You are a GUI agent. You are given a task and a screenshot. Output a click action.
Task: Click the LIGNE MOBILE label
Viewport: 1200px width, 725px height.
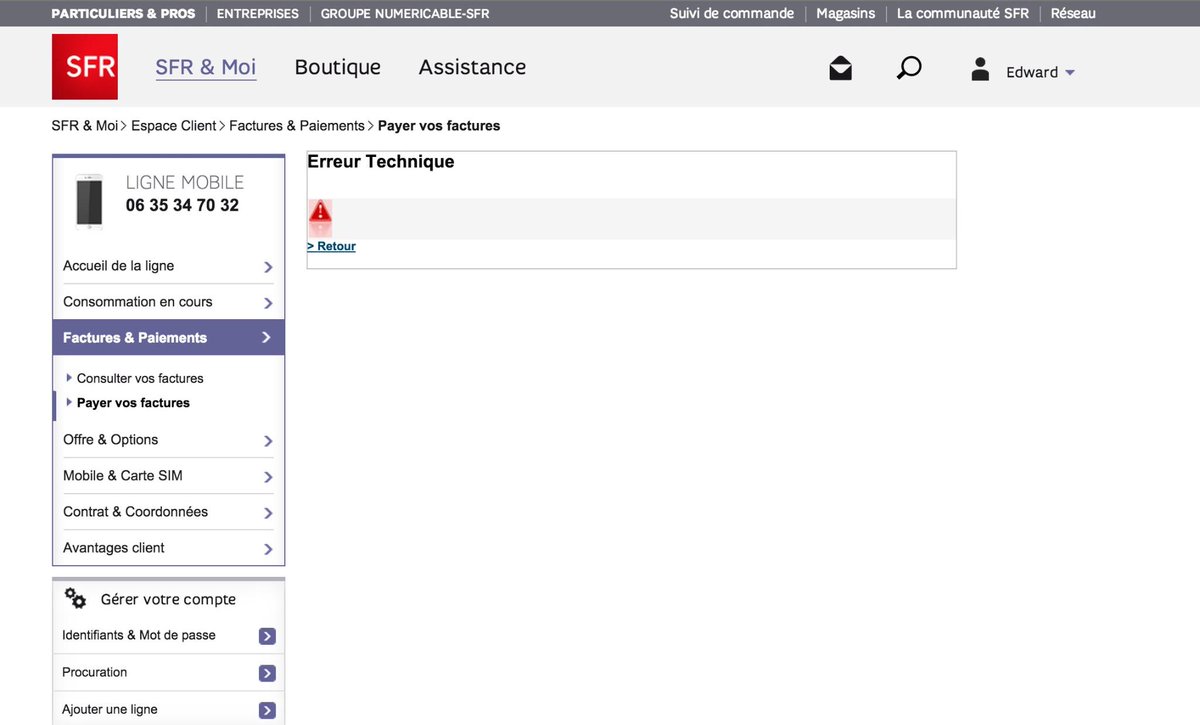click(185, 182)
